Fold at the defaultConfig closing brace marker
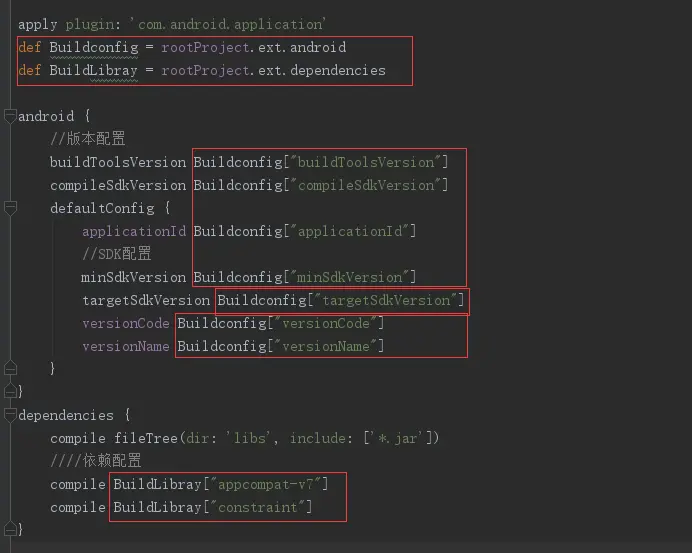Viewport: 692px width, 553px height. 10,367
